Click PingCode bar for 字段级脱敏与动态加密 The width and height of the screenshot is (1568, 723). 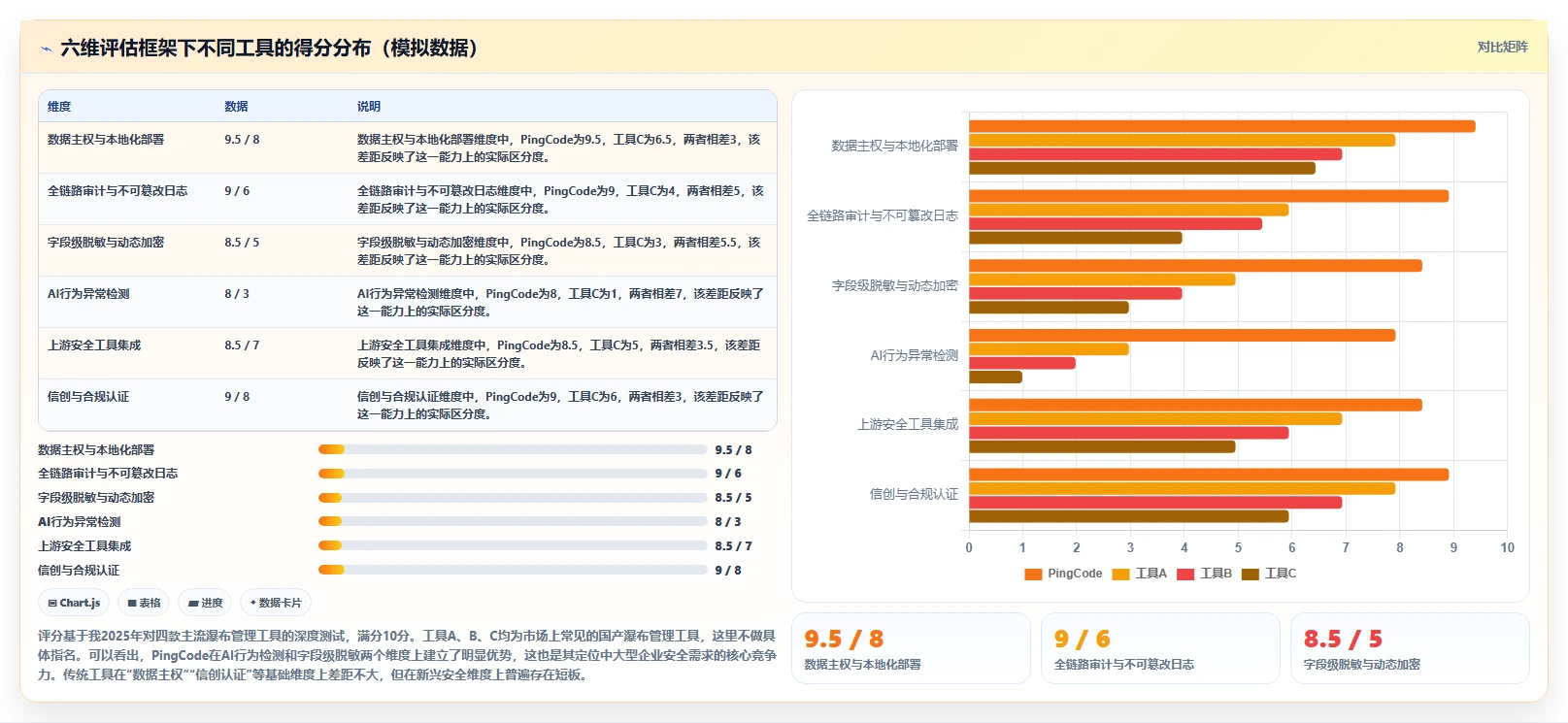click(x=1195, y=266)
